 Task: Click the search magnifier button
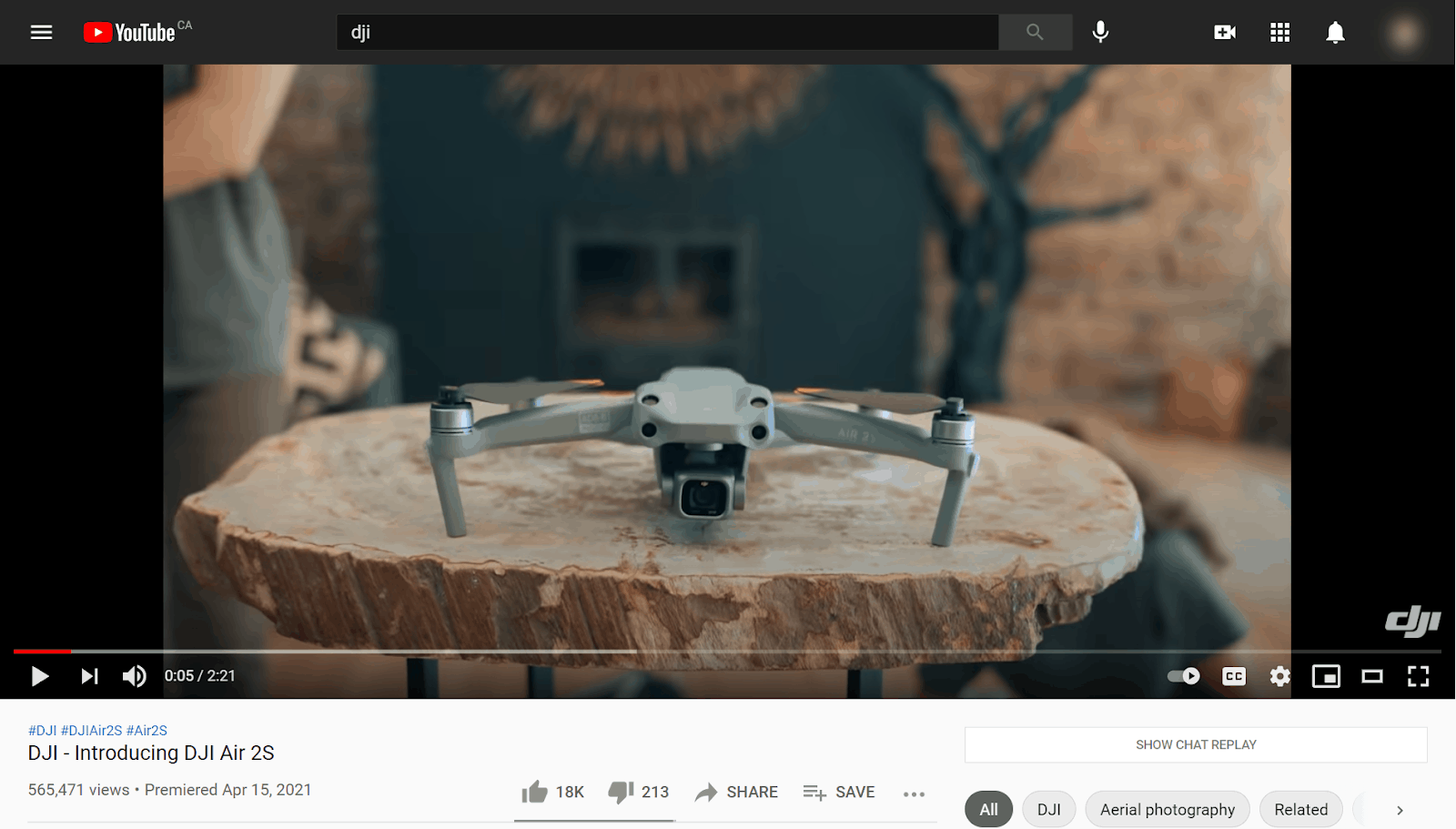point(1035,33)
